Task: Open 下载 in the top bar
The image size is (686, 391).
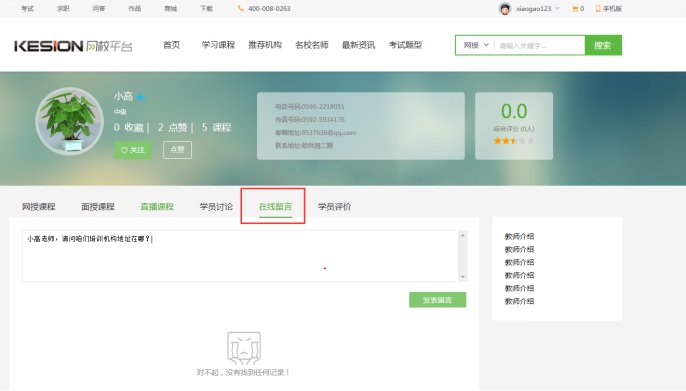Action: coord(206,8)
